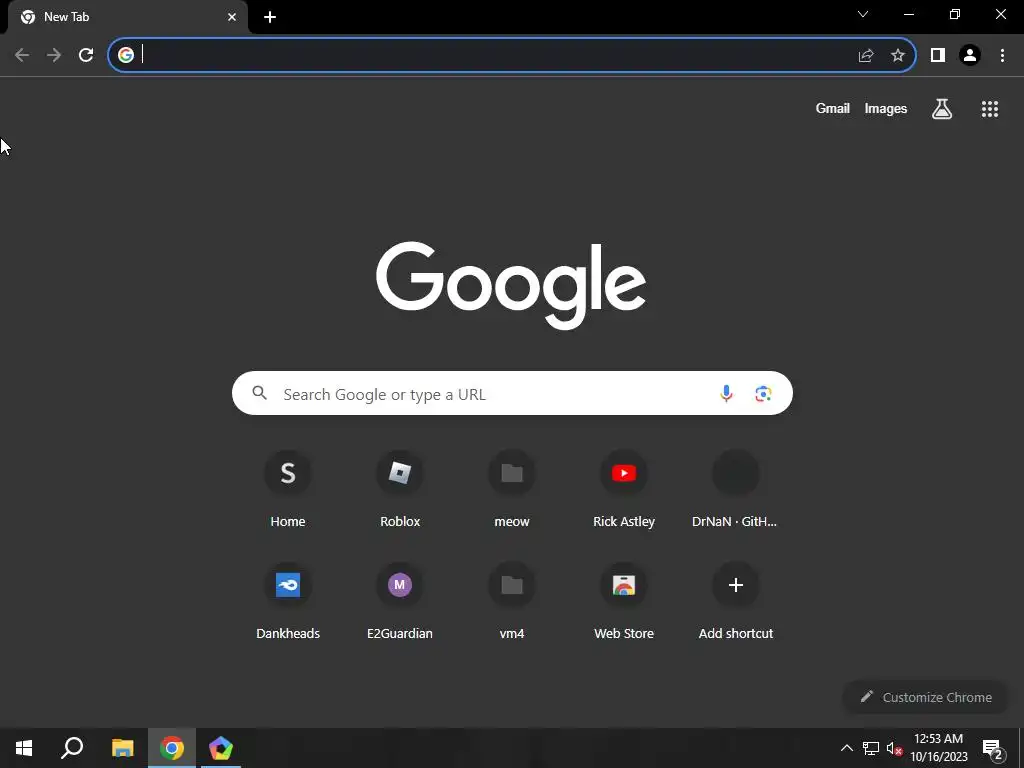
Task: Open the vm4 shortcut
Action: click(x=512, y=600)
